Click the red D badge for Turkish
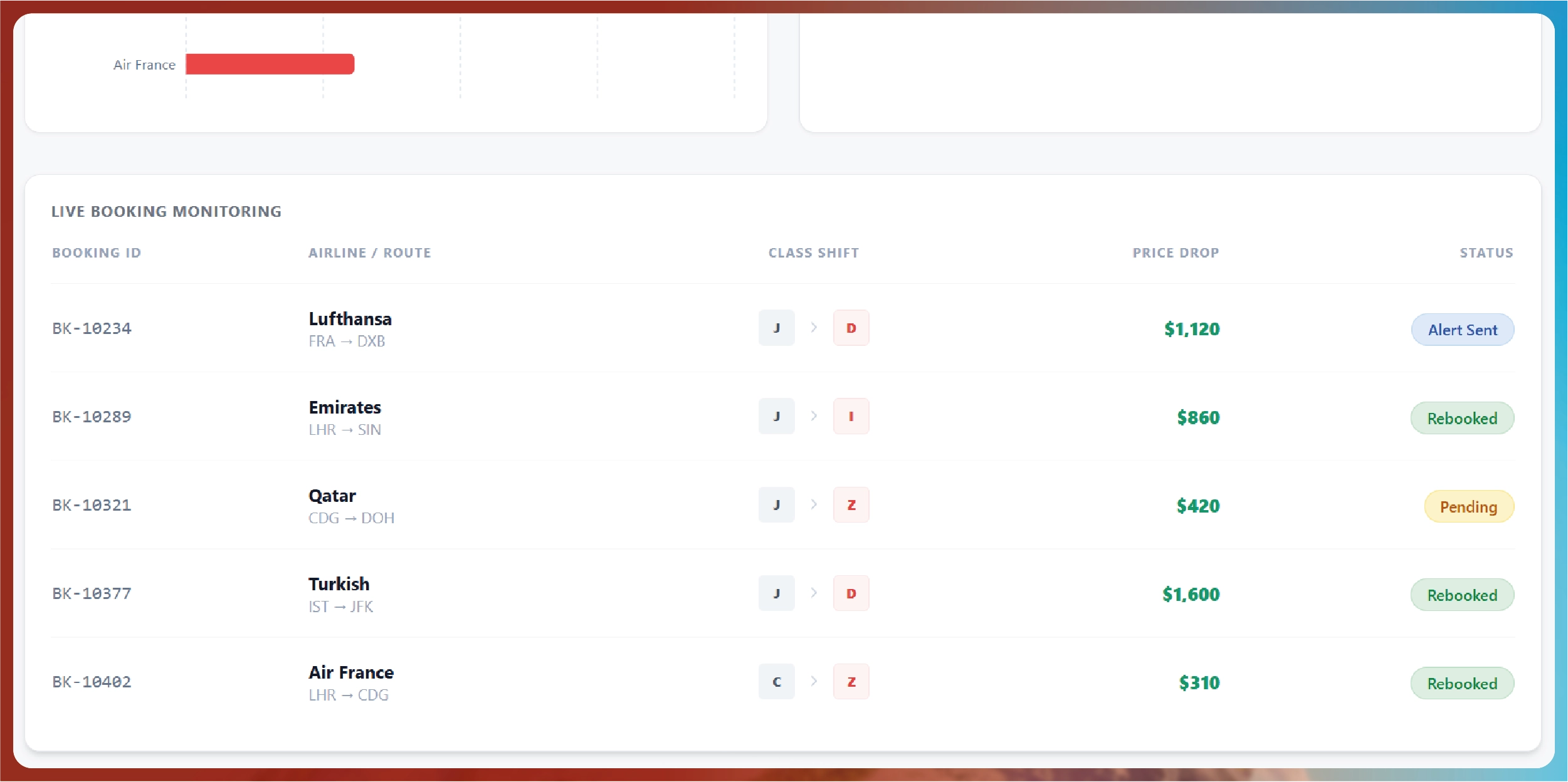Viewport: 1568px width, 782px height. (x=851, y=593)
